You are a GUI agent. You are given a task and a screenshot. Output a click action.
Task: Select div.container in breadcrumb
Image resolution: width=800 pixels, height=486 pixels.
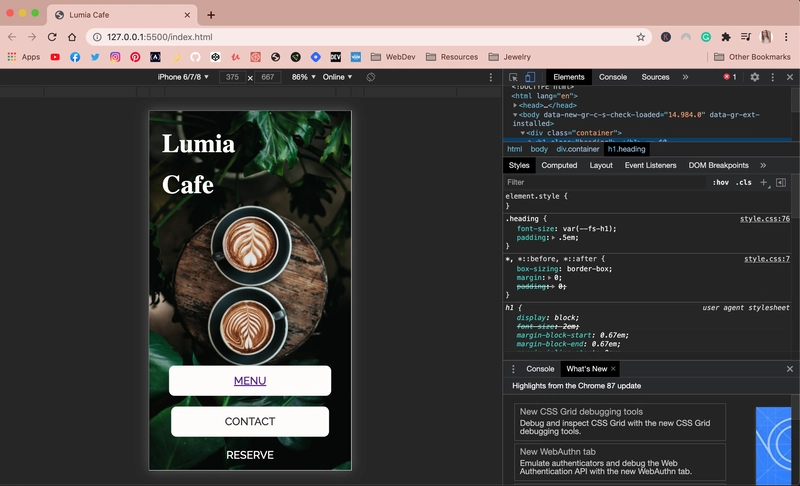click(x=578, y=149)
